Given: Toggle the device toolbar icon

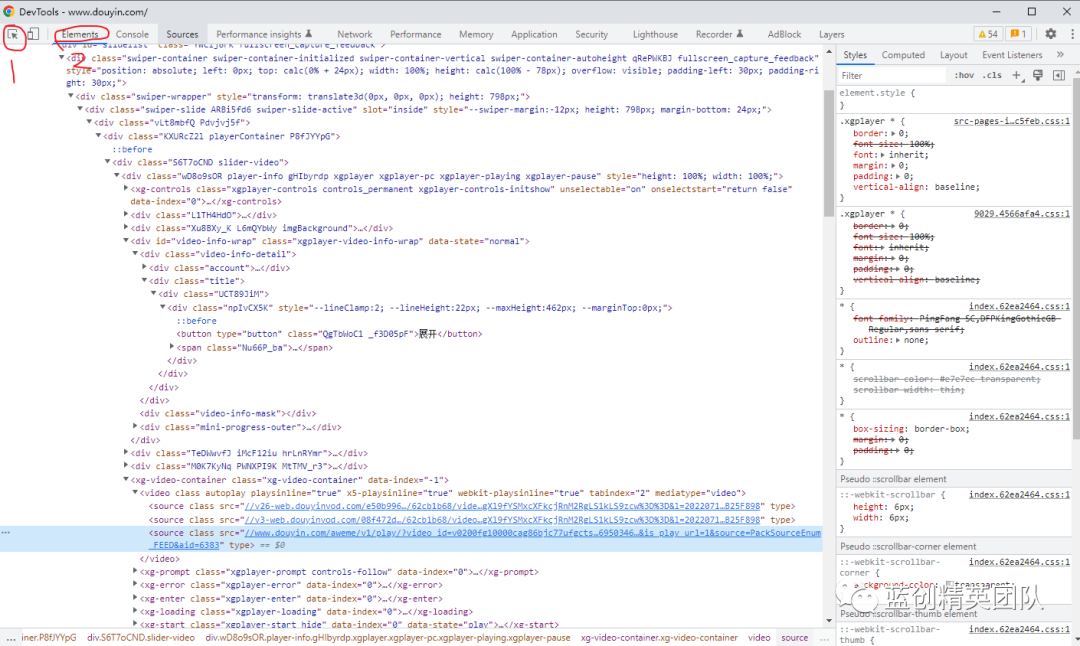Looking at the screenshot, I should (x=33, y=34).
